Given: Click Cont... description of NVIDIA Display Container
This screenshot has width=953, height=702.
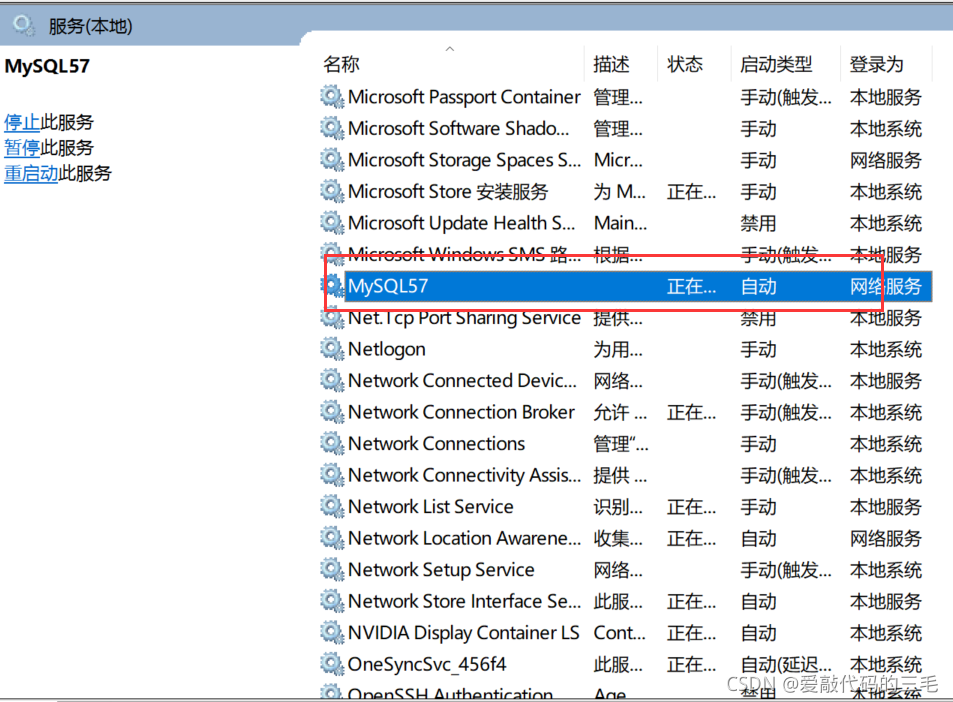Looking at the screenshot, I should 619,633.
